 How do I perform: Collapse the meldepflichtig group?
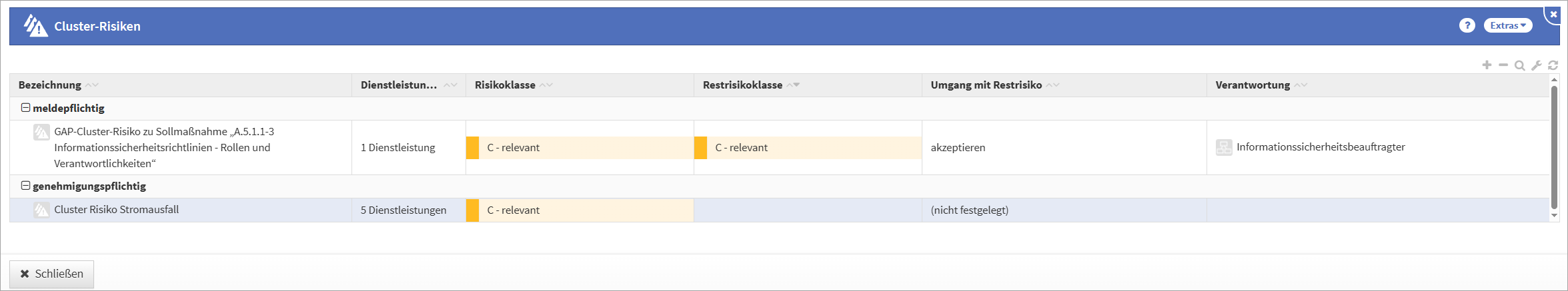(25, 108)
